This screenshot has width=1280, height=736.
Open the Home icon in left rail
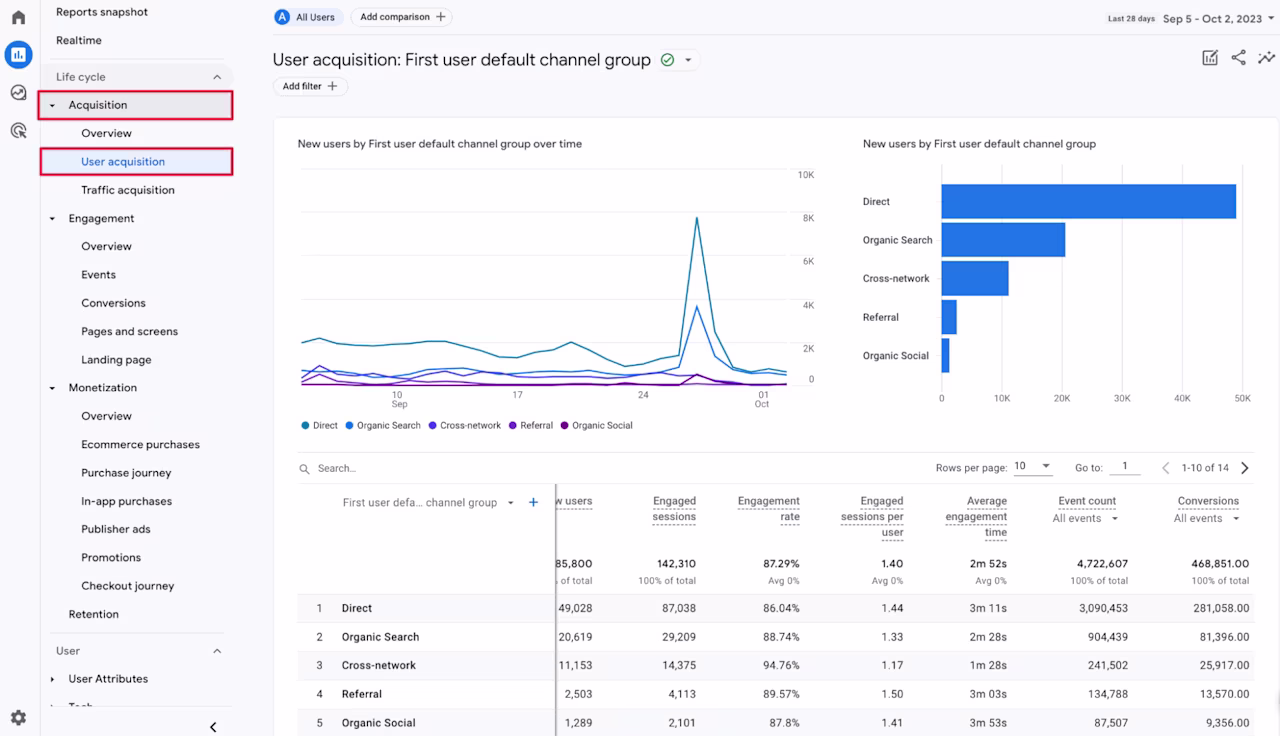click(x=18, y=17)
